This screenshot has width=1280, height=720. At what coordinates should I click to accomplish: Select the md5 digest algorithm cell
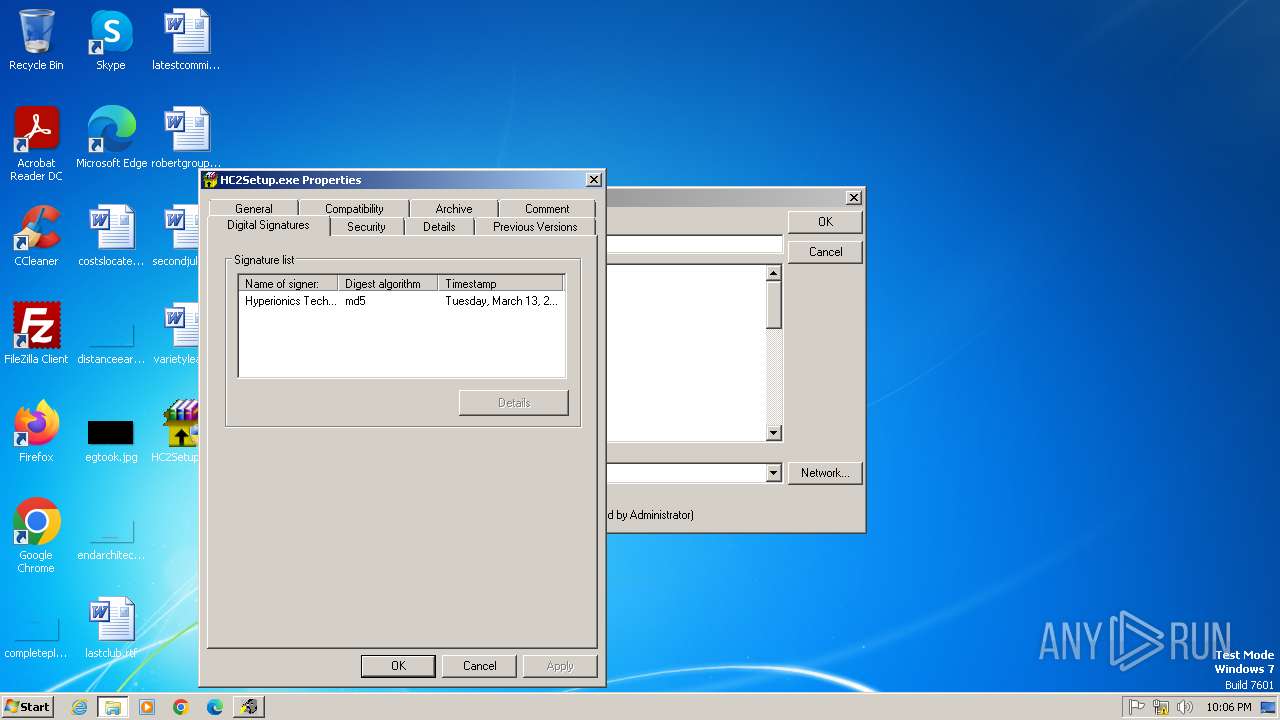(x=355, y=301)
